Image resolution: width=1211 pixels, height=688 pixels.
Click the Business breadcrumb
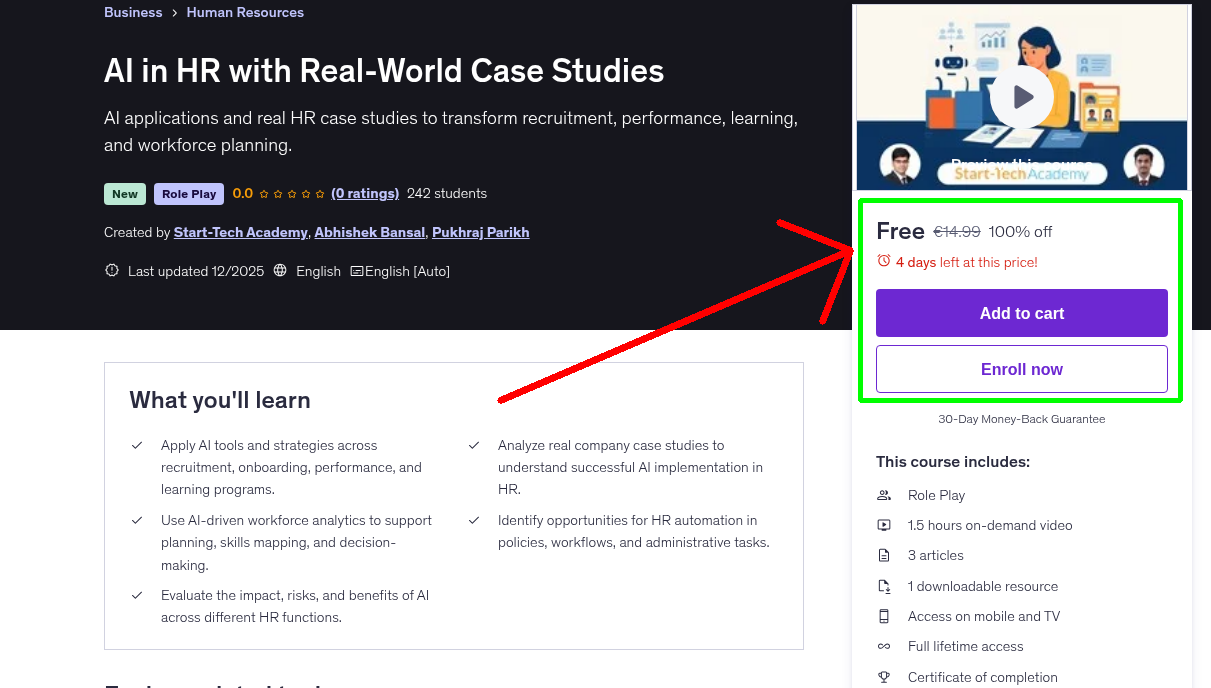133,12
